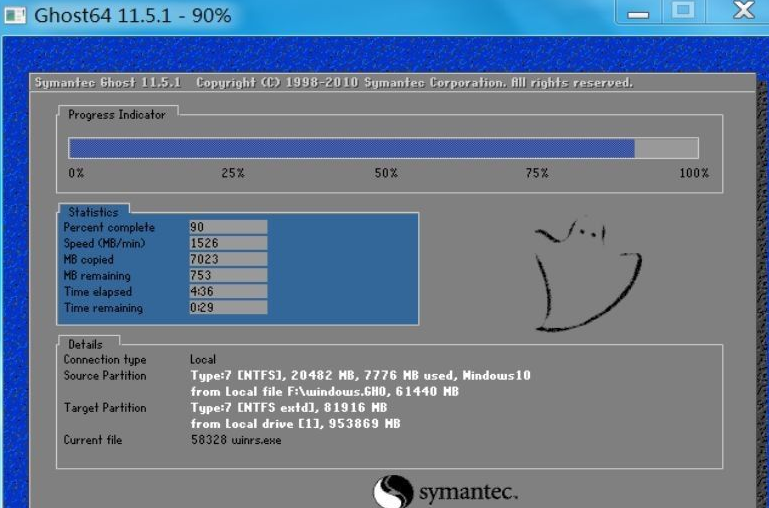Click the 'Connection type' label
Screen dimensions: 769x508
[105, 359]
